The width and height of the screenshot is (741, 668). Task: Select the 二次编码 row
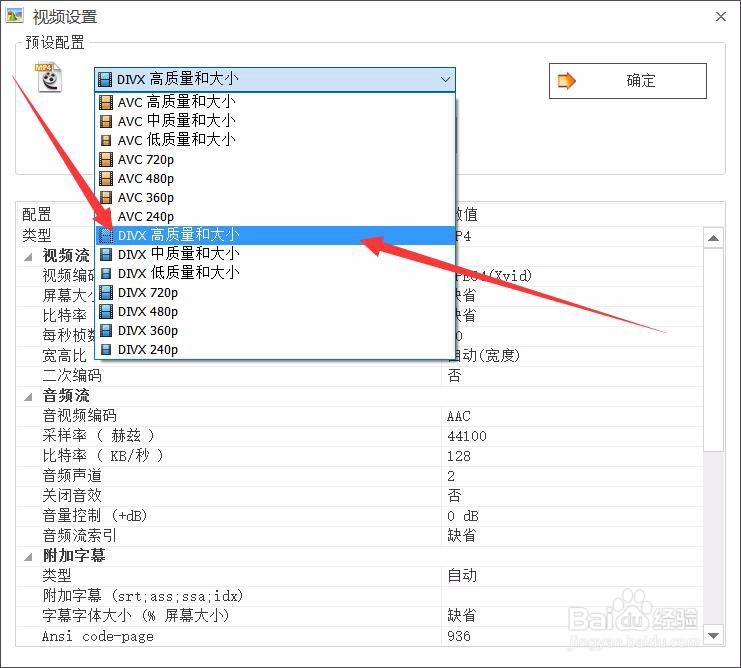point(360,376)
